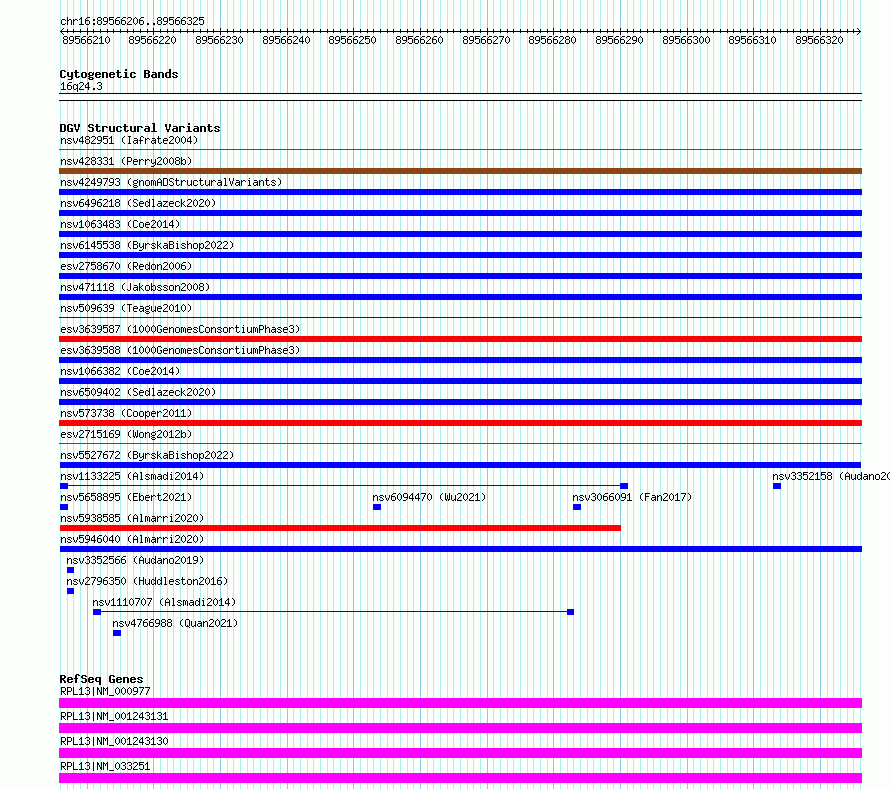Viewport: 890px width, 789px height.
Task: Click the nsv509639 (Teague2010) label
Action: coord(126,308)
